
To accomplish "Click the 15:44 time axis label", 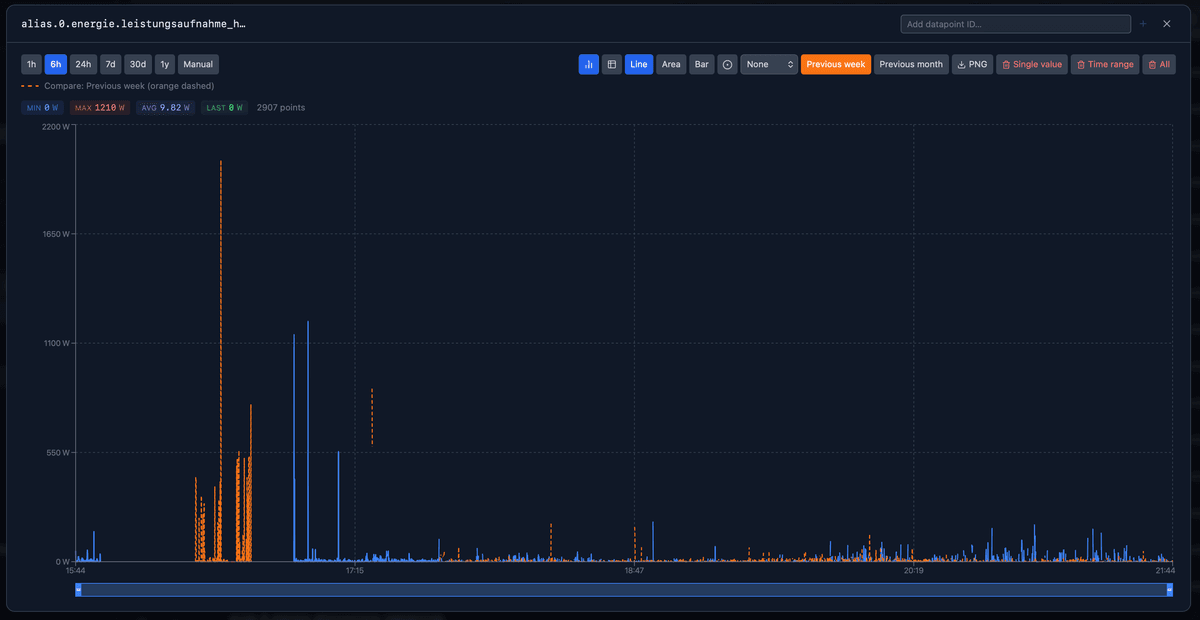I will (x=75, y=571).
